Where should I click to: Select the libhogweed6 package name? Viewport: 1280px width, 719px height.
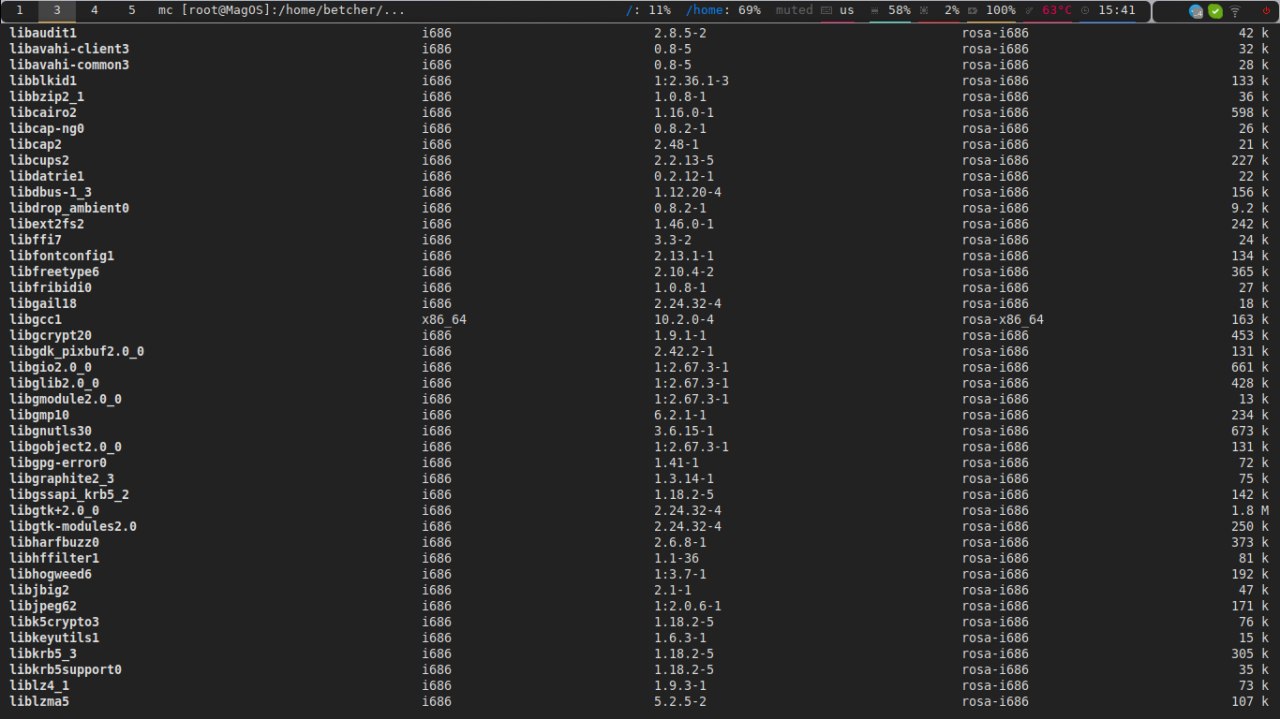click(x=51, y=575)
